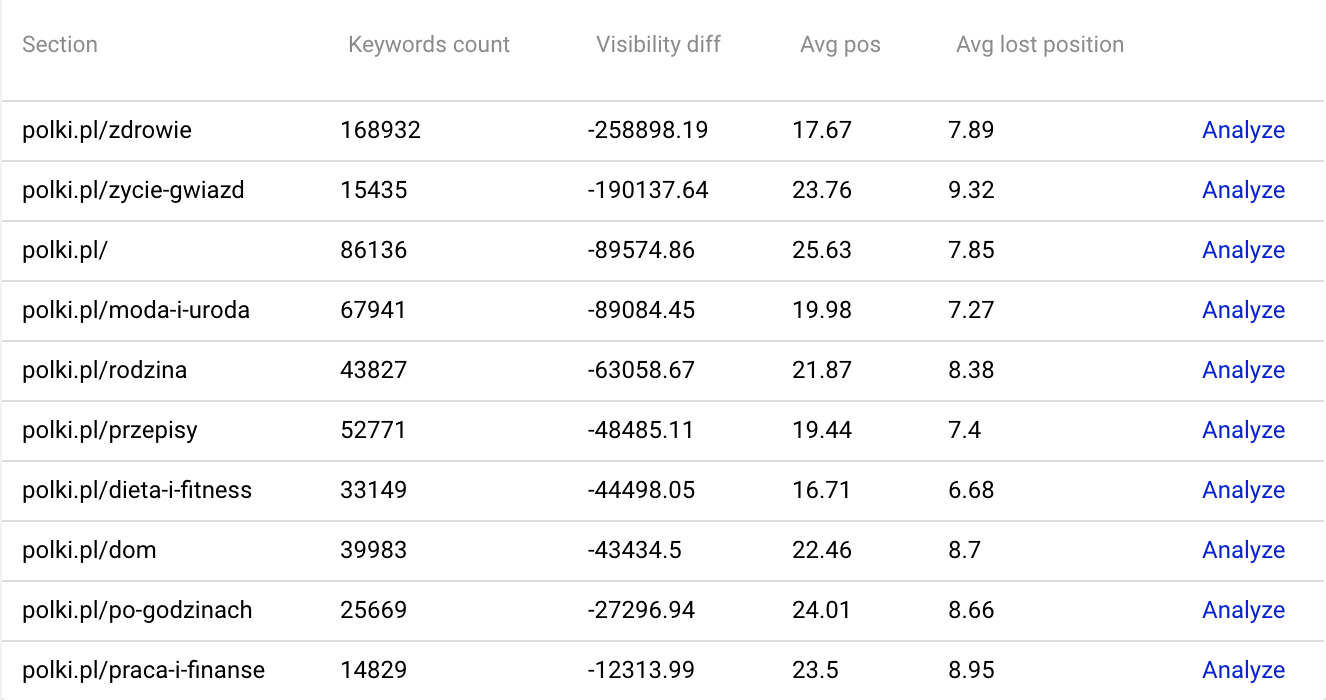This screenshot has height=700, width=1326.
Task: Select the -258898.19 visibility diff value
Action: (x=648, y=130)
